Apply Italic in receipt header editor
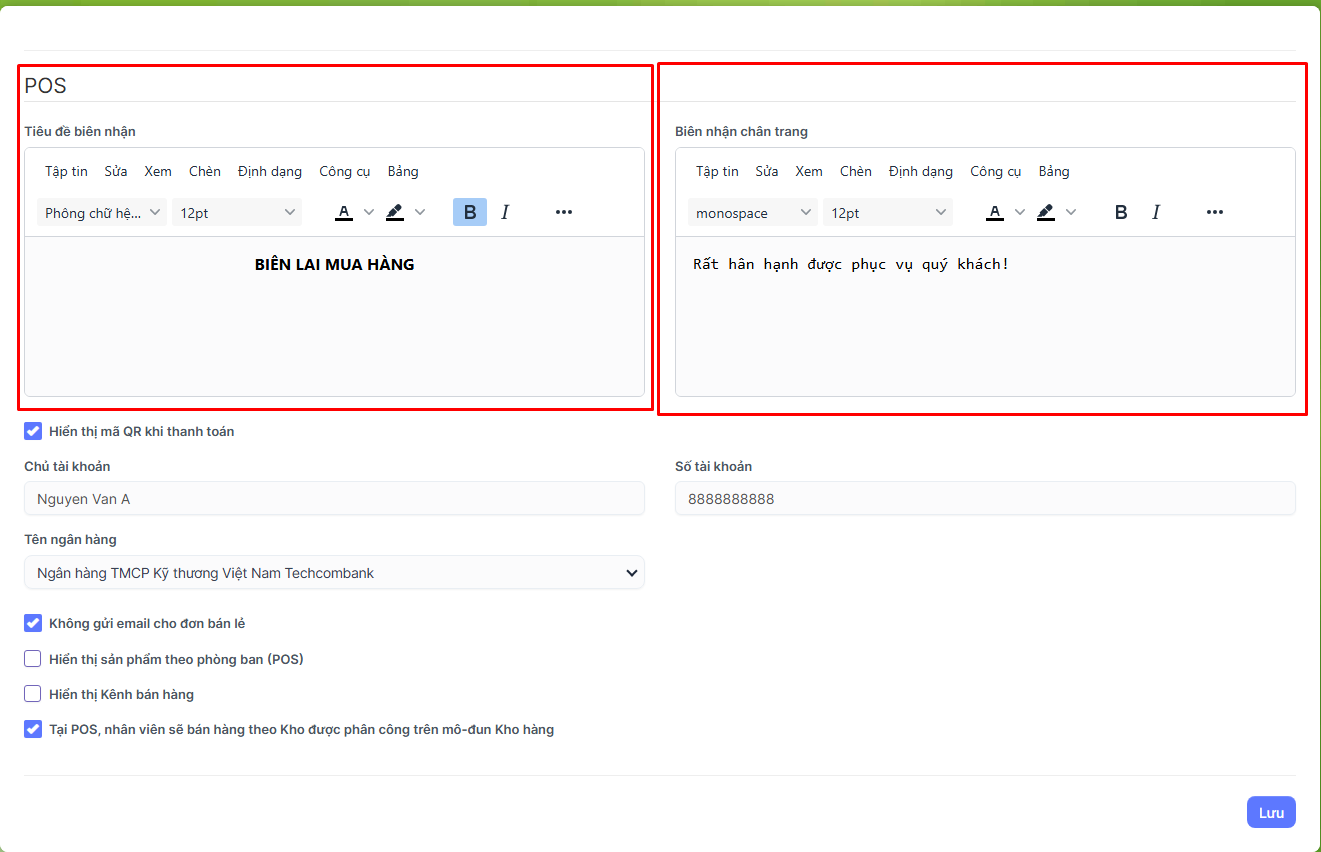The image size is (1321, 852). coord(505,212)
